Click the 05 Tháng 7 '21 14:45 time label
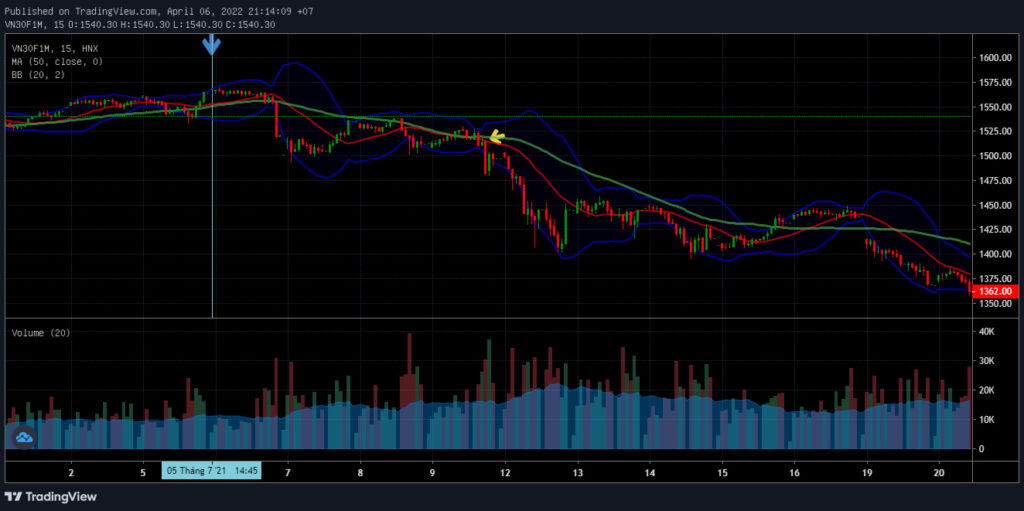Screen dimensions: 1024x511 [x=212, y=470]
